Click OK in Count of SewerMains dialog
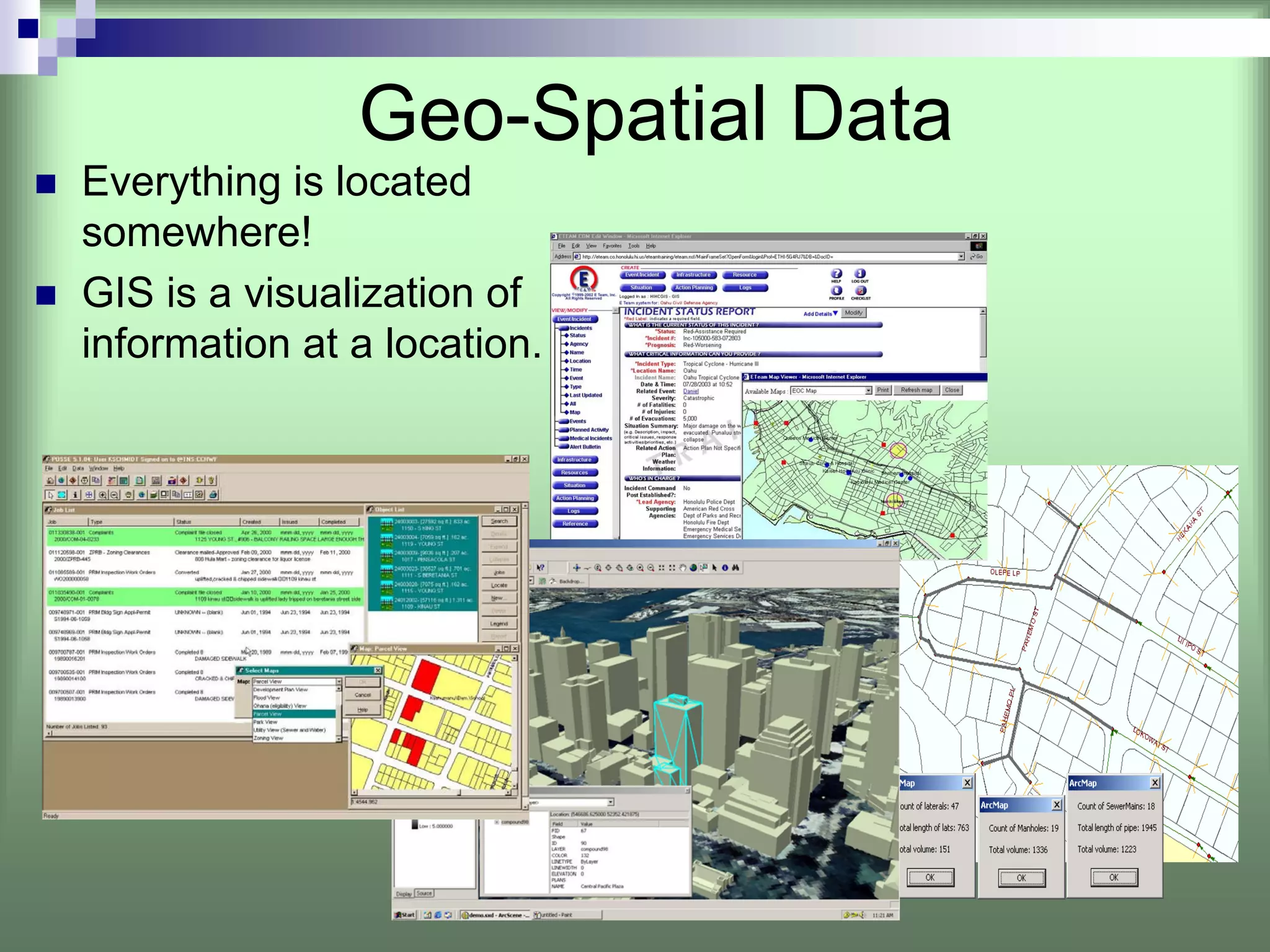The image size is (1270, 952). pos(1114,877)
